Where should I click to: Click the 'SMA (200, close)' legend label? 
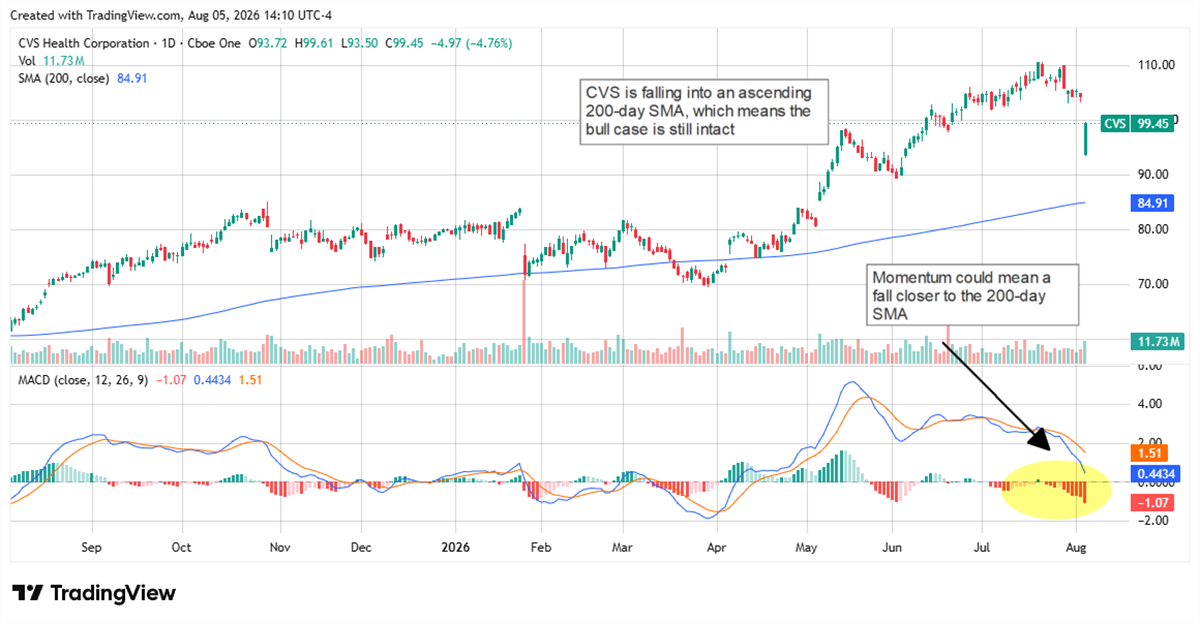point(65,77)
